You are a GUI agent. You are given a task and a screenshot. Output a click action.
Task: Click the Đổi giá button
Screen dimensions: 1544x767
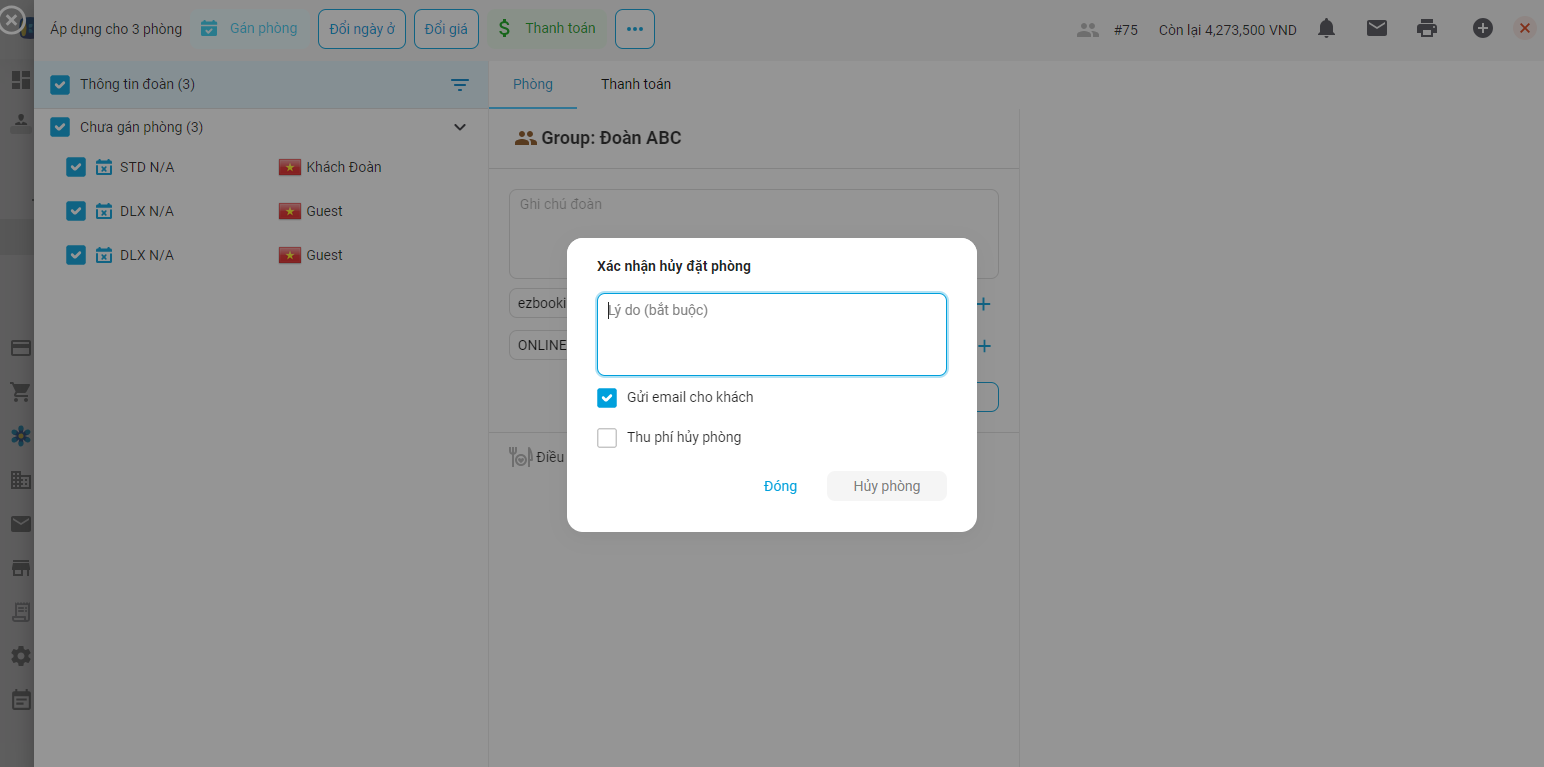click(446, 29)
